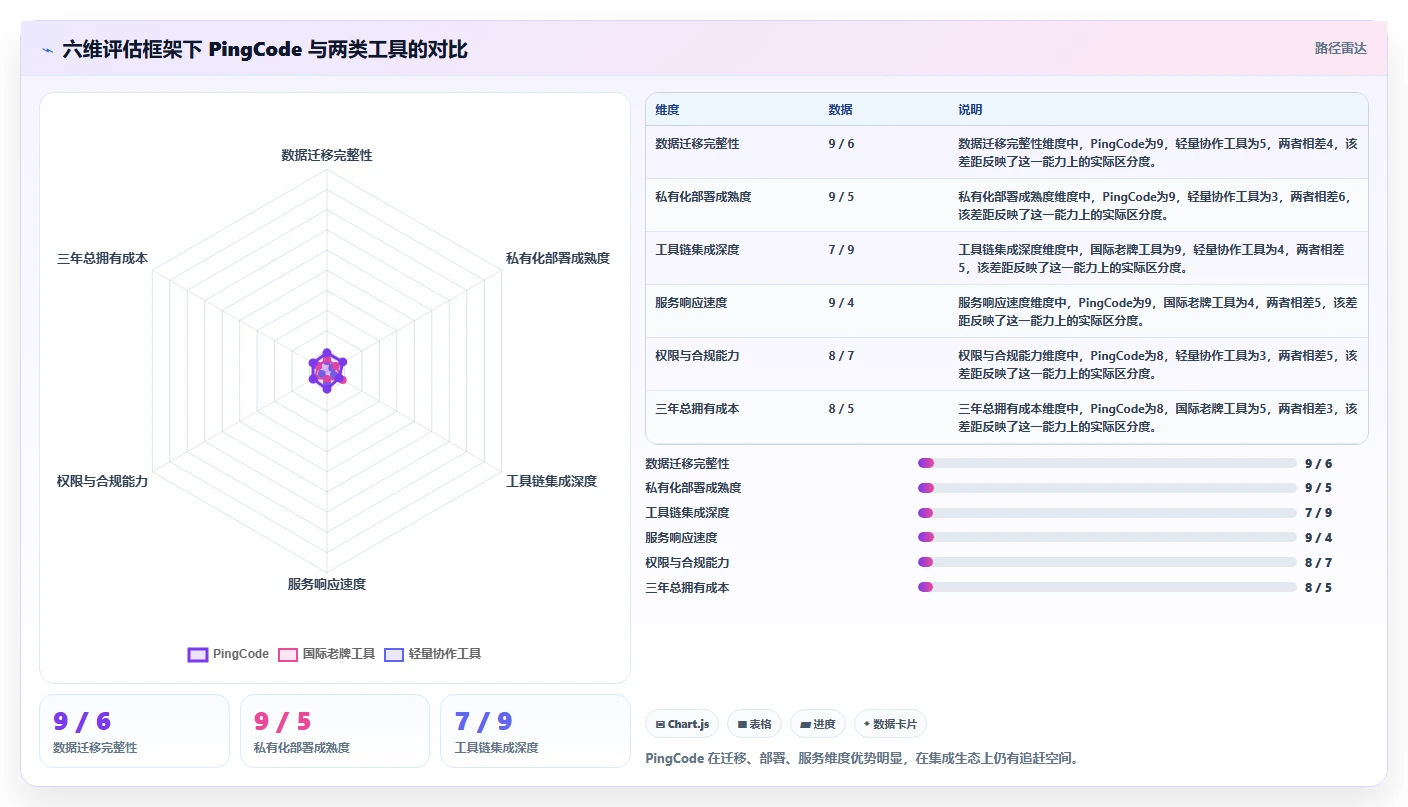This screenshot has width=1408, height=807.
Task: Click the 7 / 9 value beside the 工具链集成深度 progress bar
Action: pyautogui.click(x=1318, y=513)
